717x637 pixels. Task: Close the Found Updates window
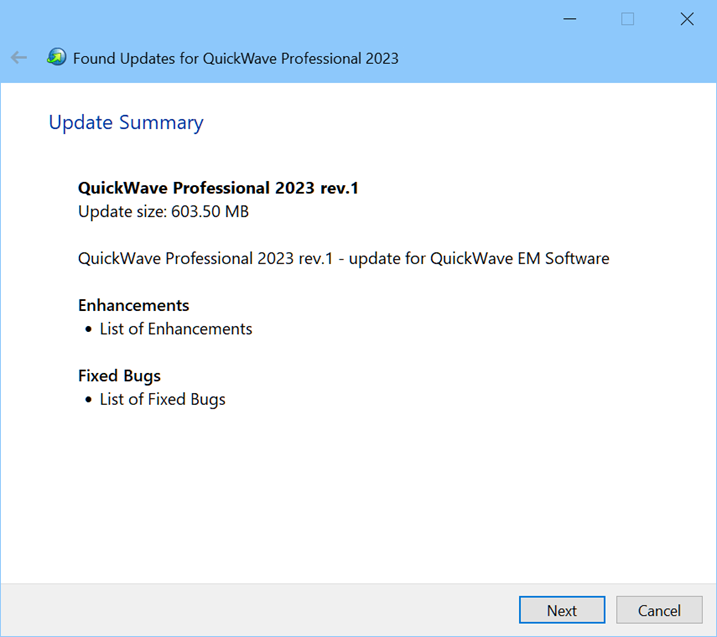click(687, 19)
